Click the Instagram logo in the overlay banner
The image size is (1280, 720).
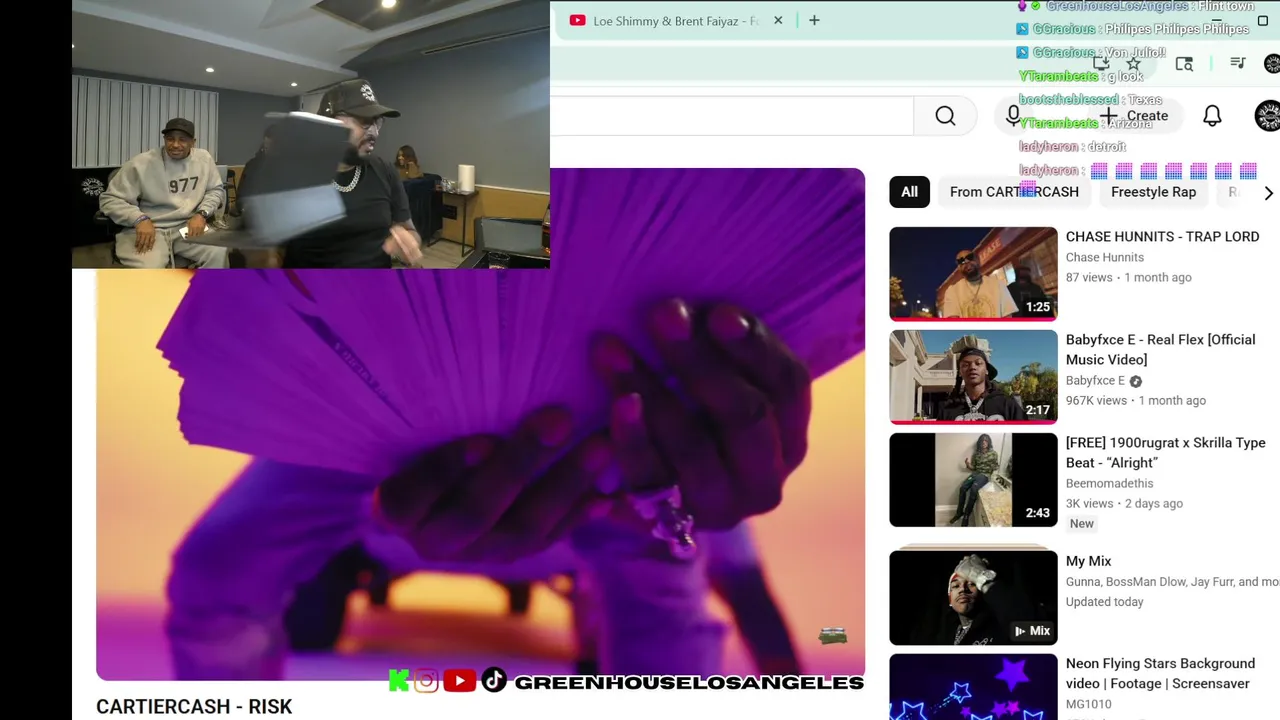click(x=426, y=681)
